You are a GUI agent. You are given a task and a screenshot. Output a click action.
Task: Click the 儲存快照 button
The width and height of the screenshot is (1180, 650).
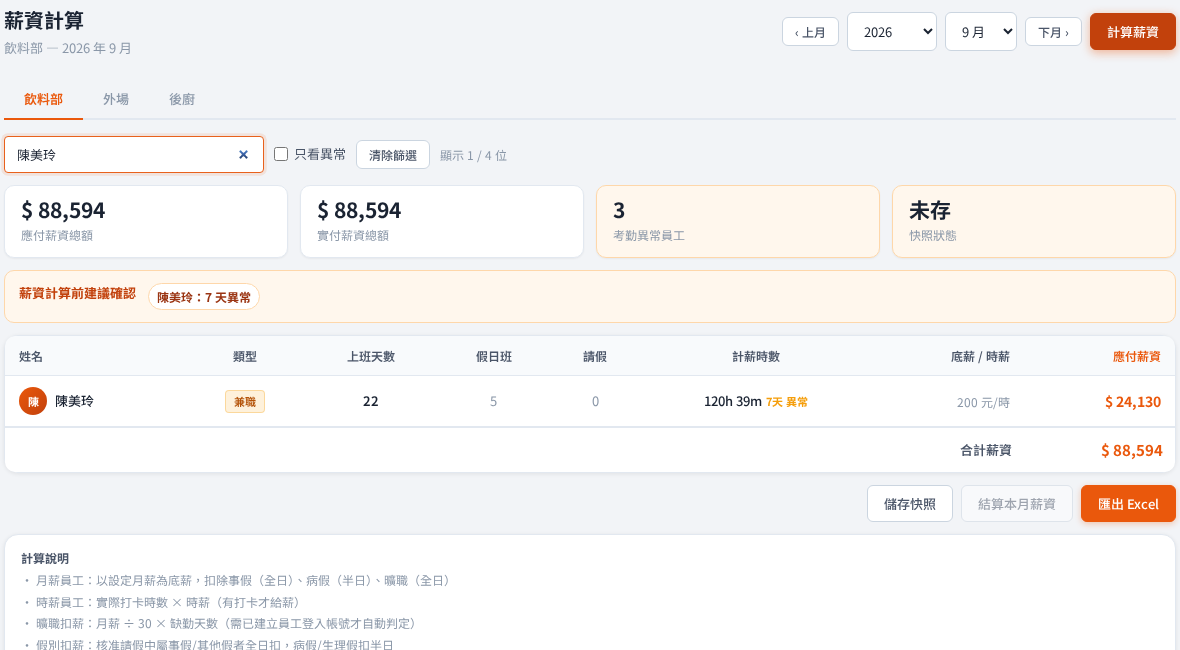pyautogui.click(x=910, y=504)
